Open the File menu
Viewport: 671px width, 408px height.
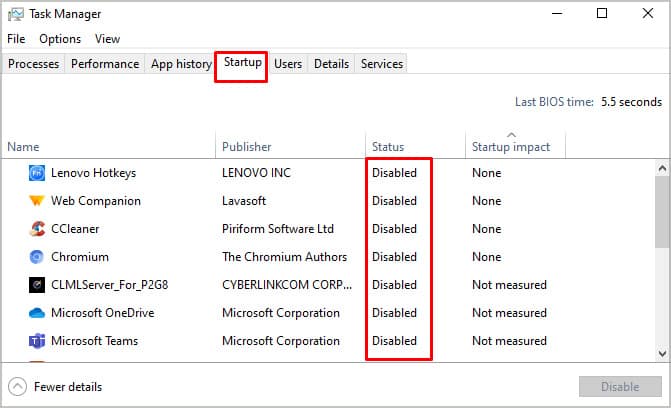coord(16,39)
